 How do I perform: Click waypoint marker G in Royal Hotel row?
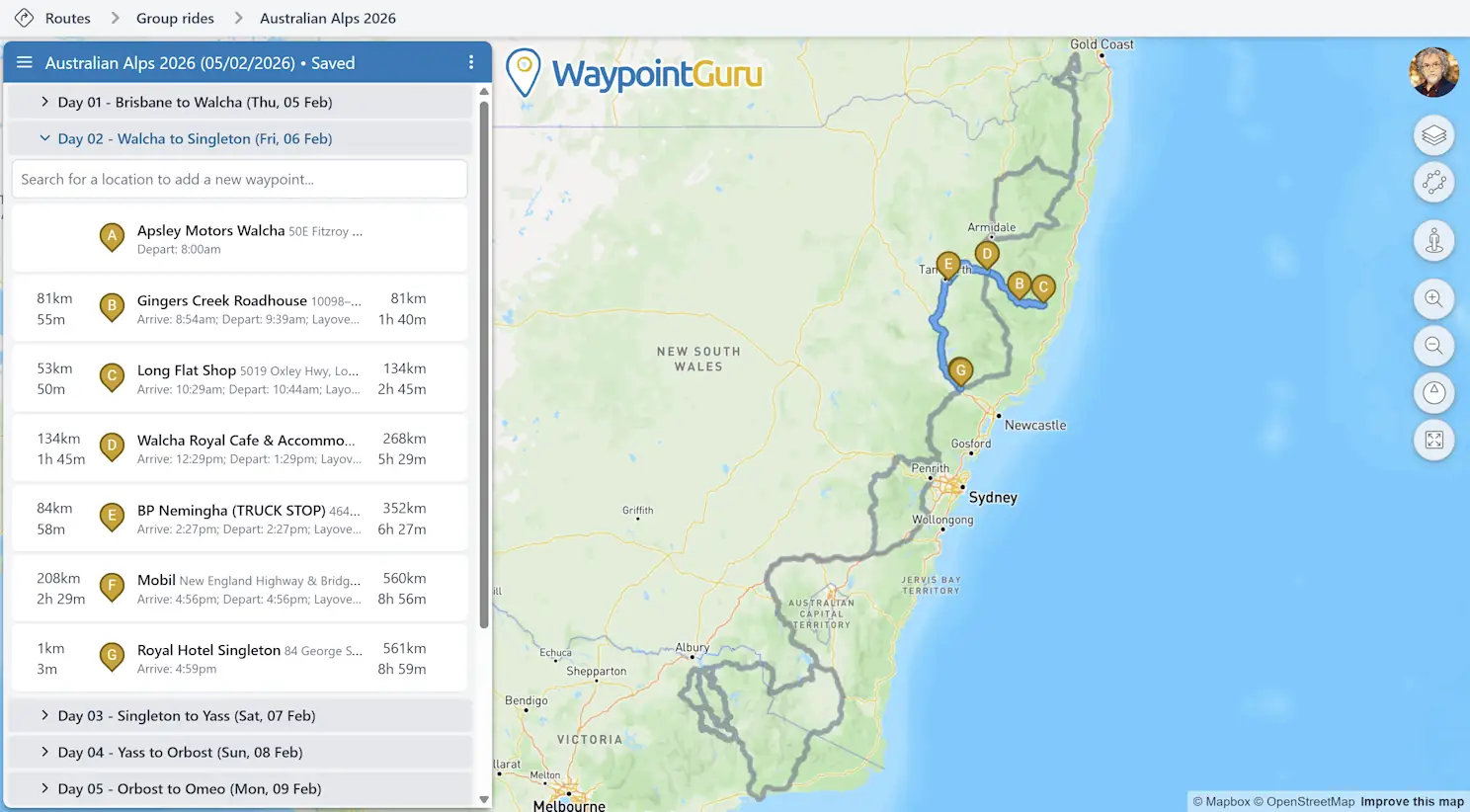point(112,657)
